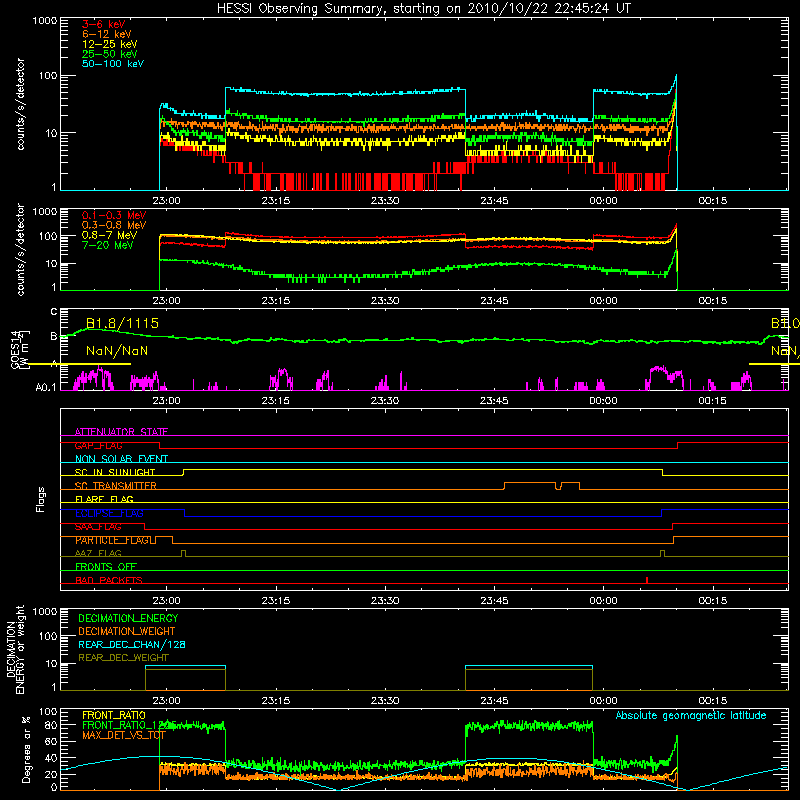Click the DECIMATION_WEIGHT legend label
Viewport: 800px width, 800px height.
[x=127, y=632]
